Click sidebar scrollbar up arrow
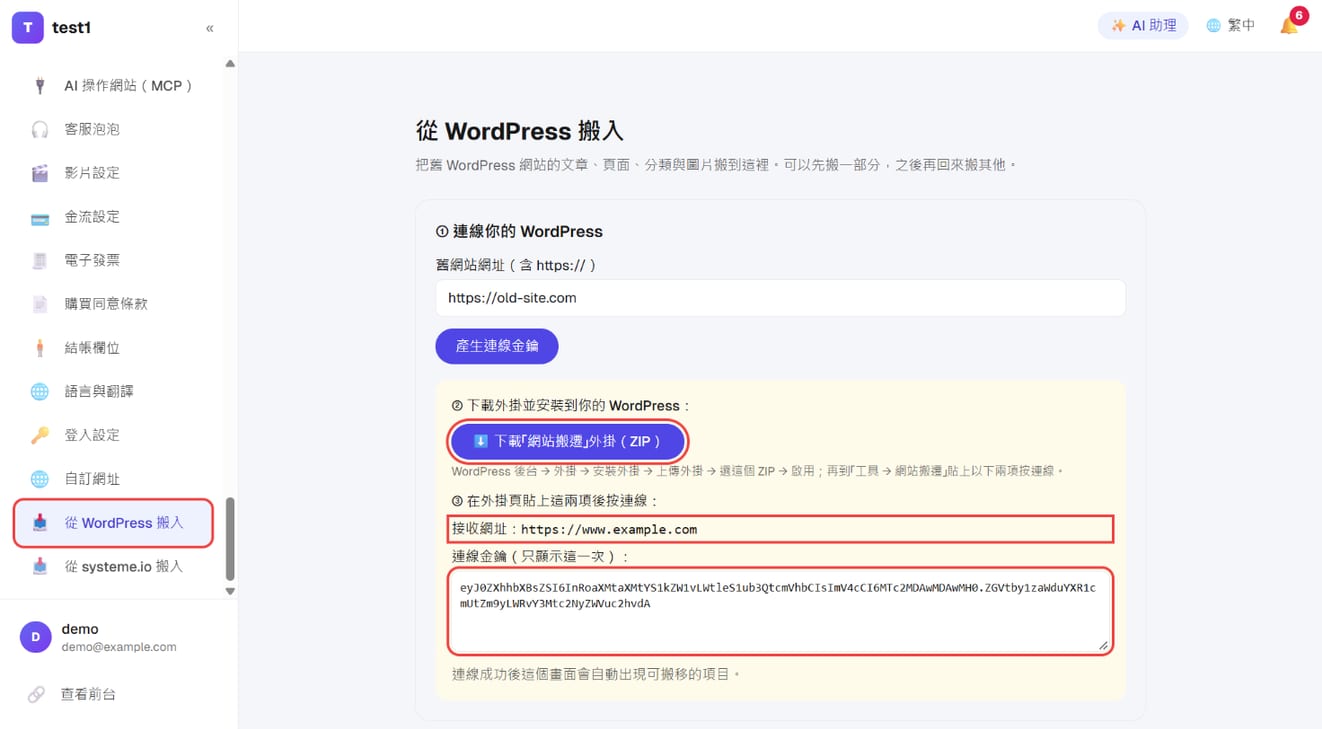The width and height of the screenshot is (1322, 729). click(230, 64)
